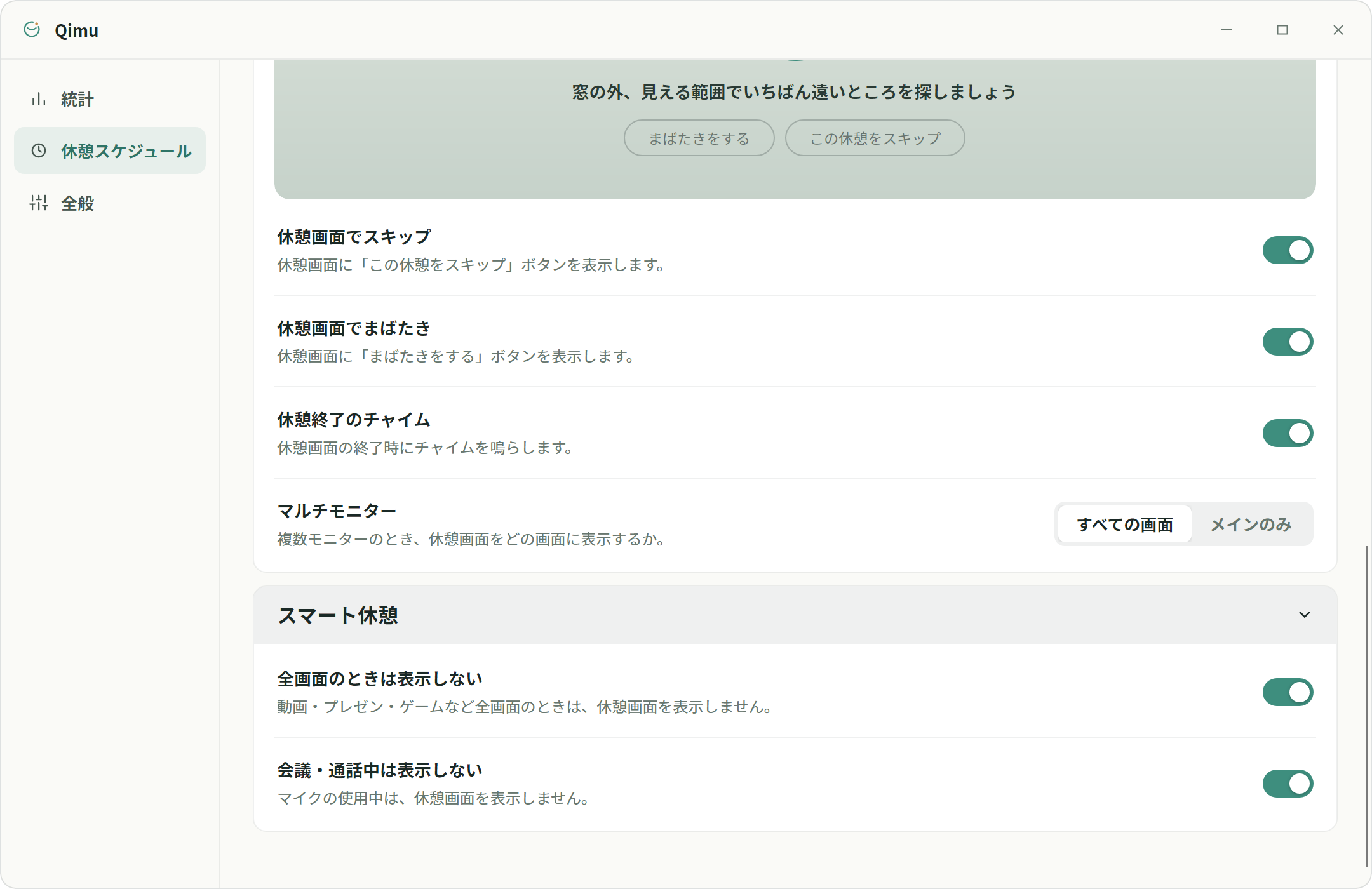The width and height of the screenshot is (1372, 889).
Task: Click the スマート休憩 section header
Action: [x=795, y=615]
